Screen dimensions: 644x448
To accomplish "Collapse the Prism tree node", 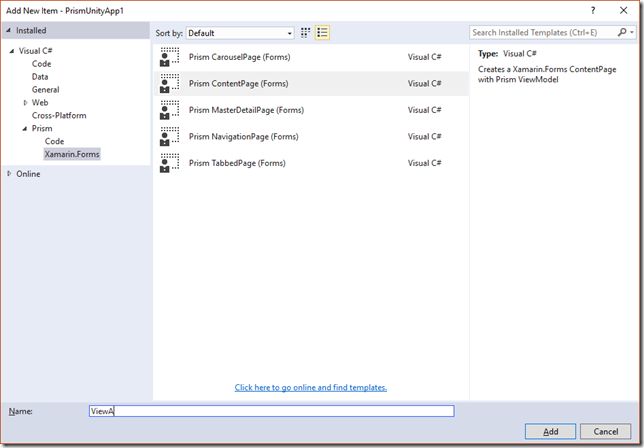I will (25, 129).
